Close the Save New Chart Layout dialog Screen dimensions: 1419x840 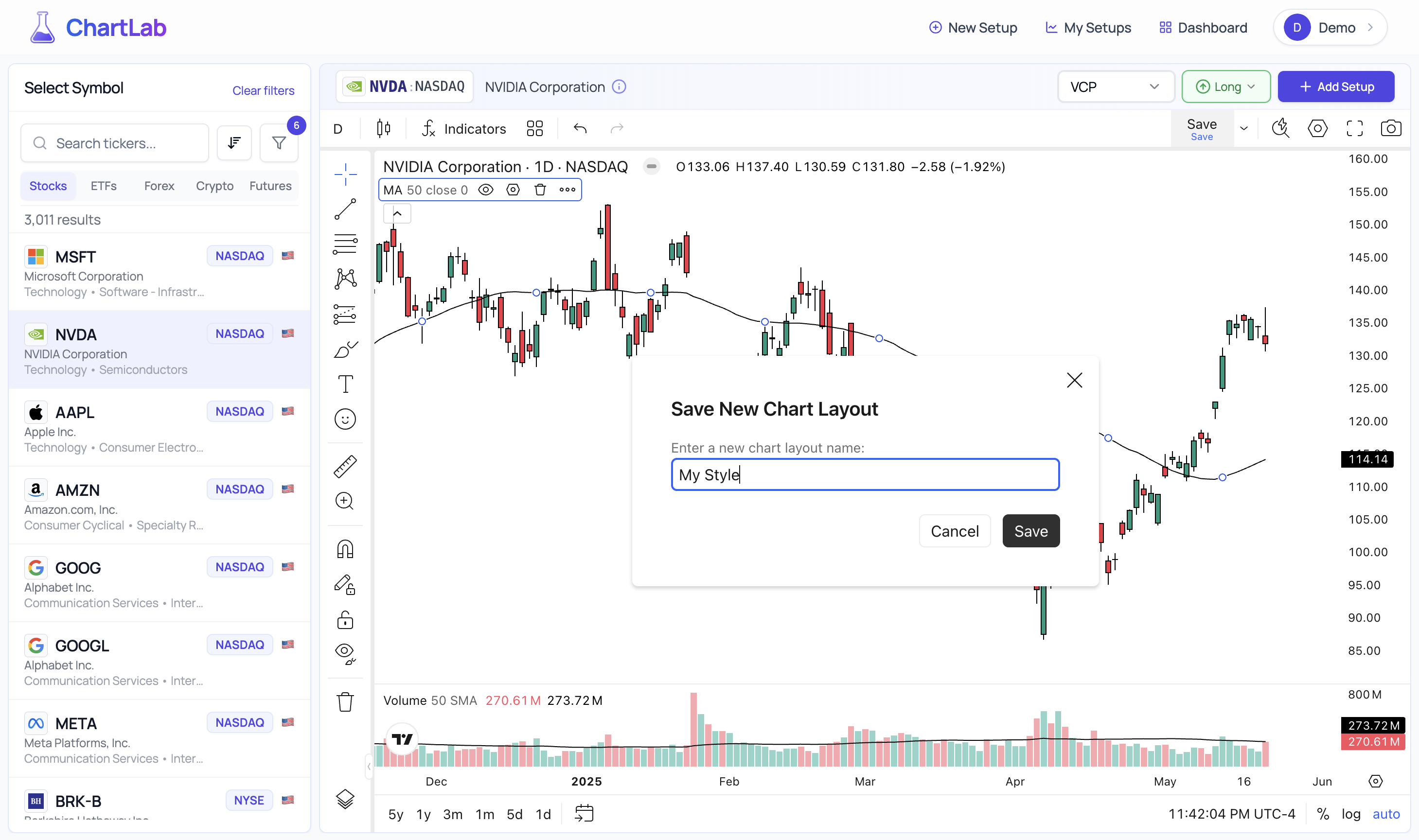click(1074, 380)
